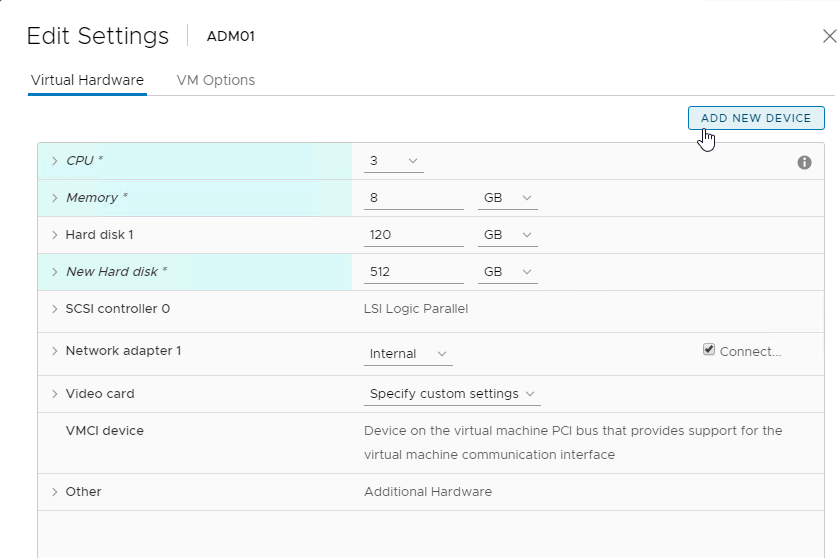Open the Internal network dropdown
Image resolution: width=839 pixels, height=558 pixels.
[x=408, y=354]
